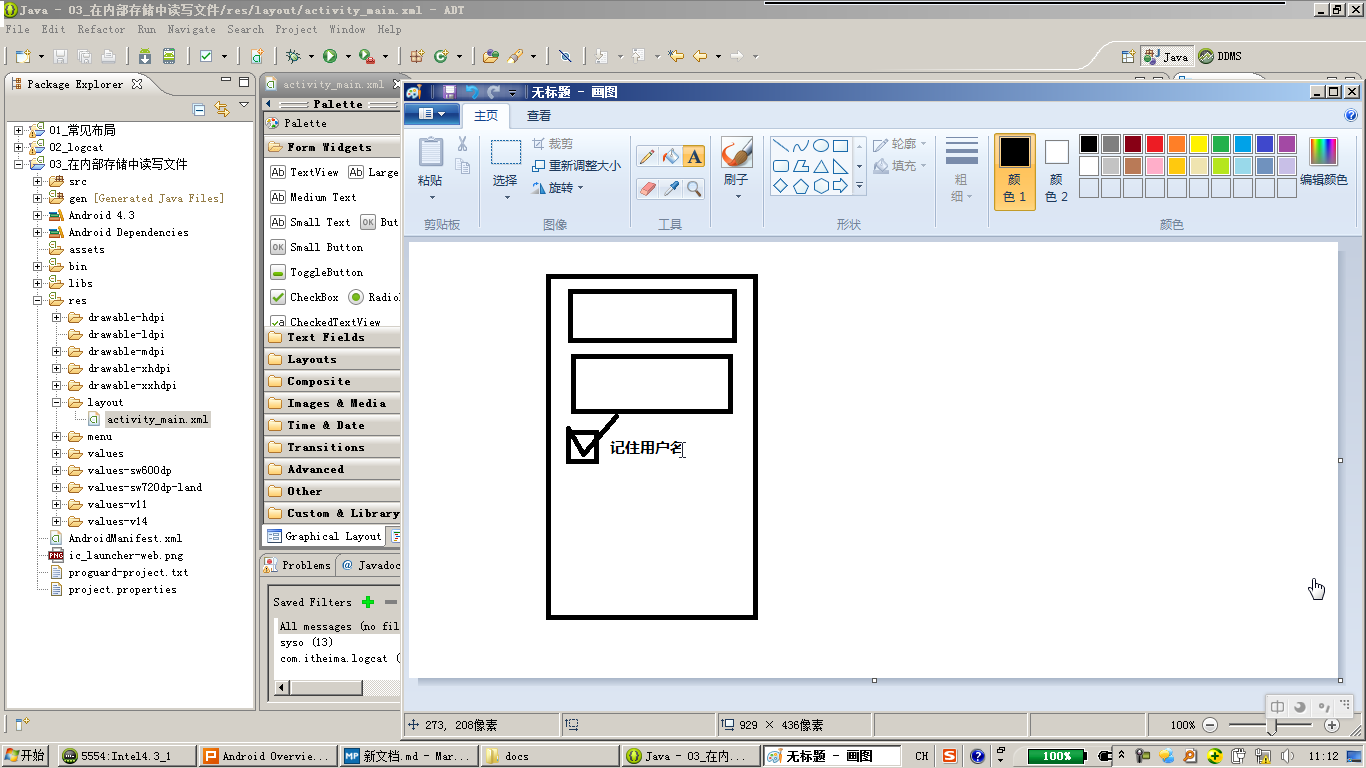Screen dimensions: 1366x768
Task: Select the Color picker eyedropper tool
Action: click(671, 188)
